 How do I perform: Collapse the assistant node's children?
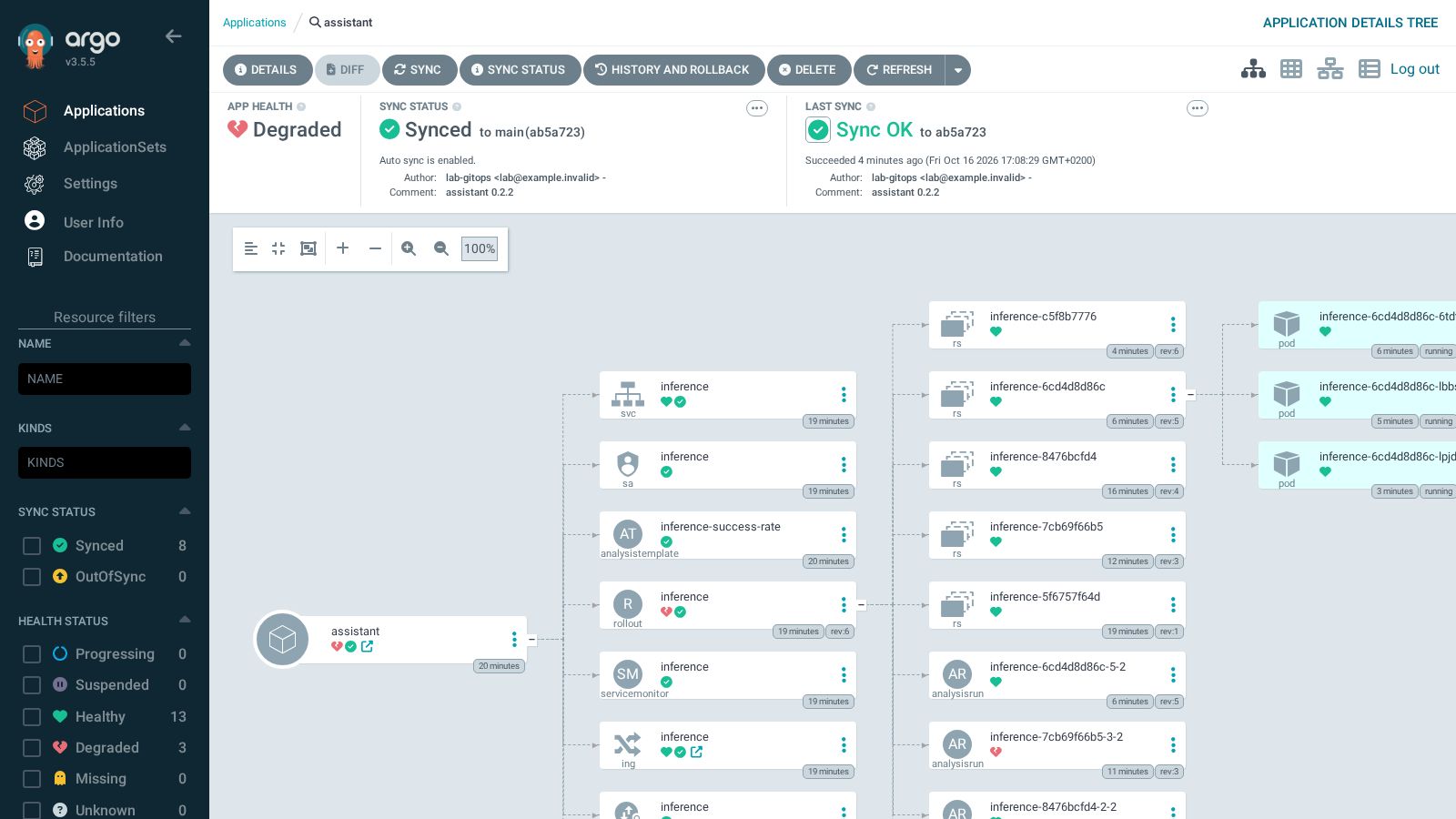click(x=532, y=640)
